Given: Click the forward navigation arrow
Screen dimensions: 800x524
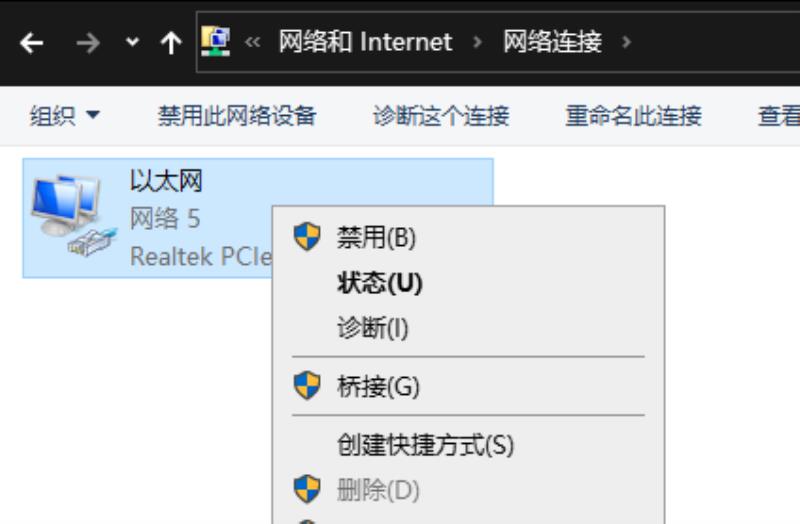Looking at the screenshot, I should [88, 43].
